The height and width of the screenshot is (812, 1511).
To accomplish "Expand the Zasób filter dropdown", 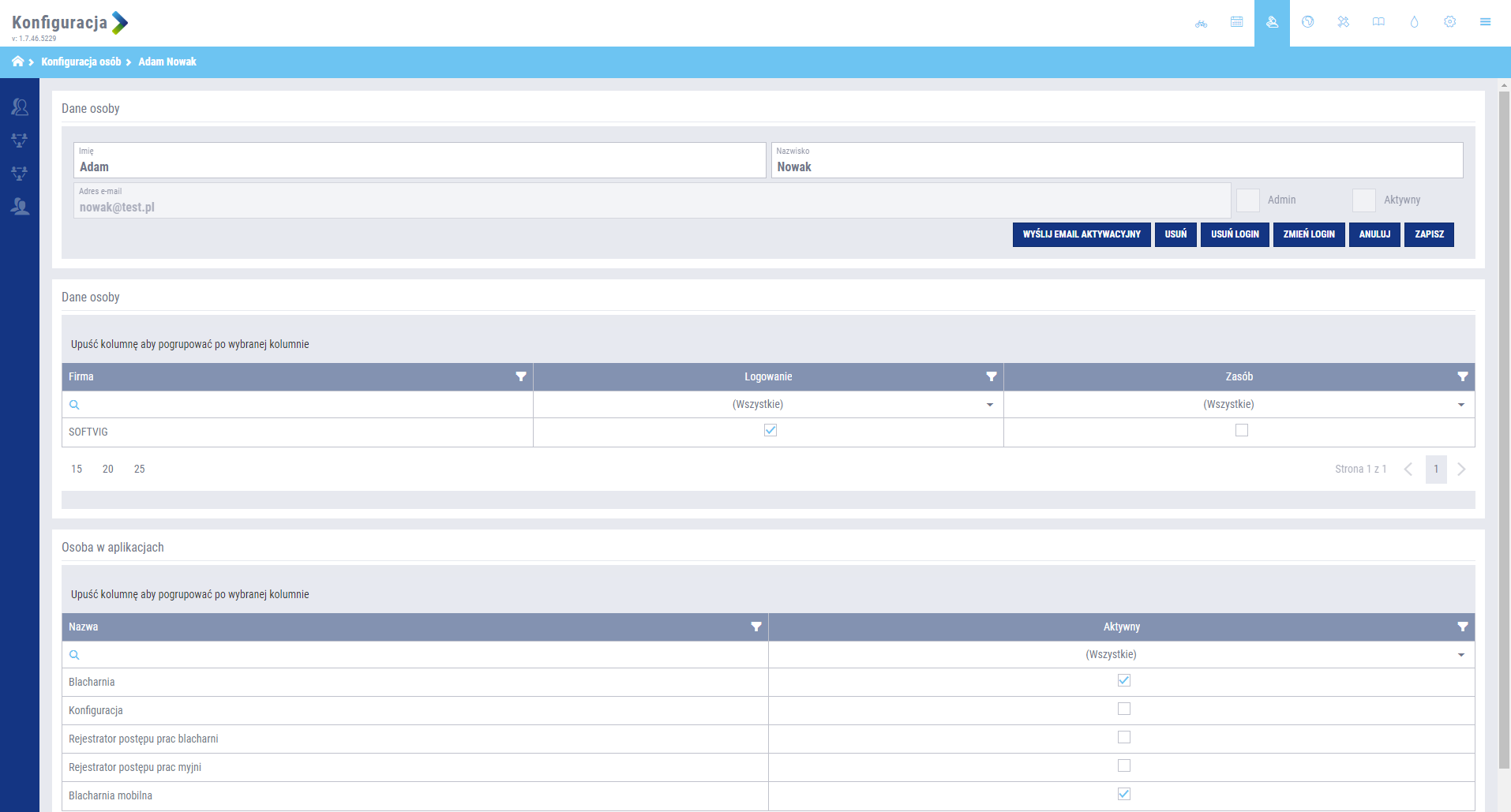I will coord(1460,405).
